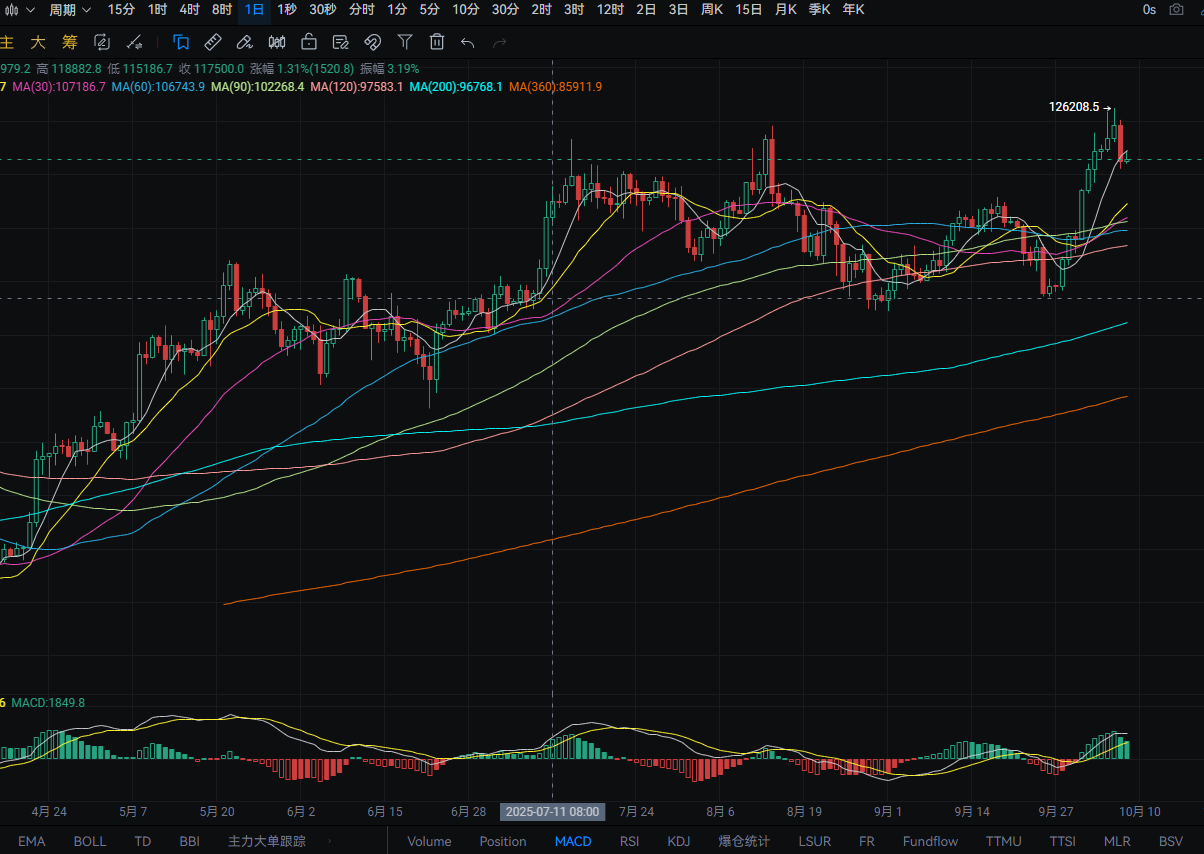Toggle the drawing lock icon
This screenshot has width=1204, height=854.
tap(309, 42)
